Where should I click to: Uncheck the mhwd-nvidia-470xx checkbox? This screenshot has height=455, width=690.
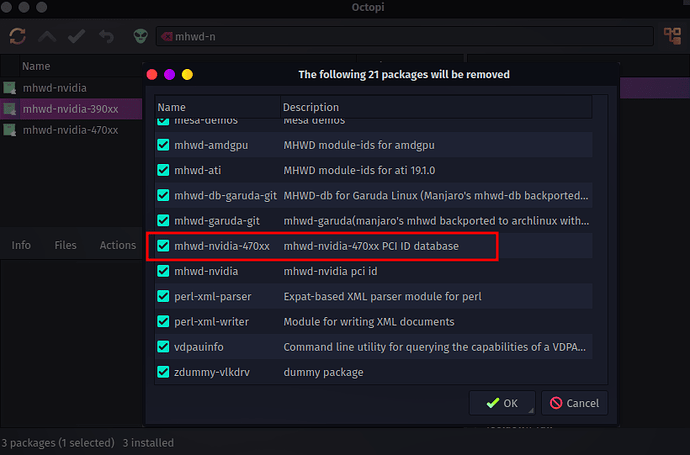coord(163,246)
